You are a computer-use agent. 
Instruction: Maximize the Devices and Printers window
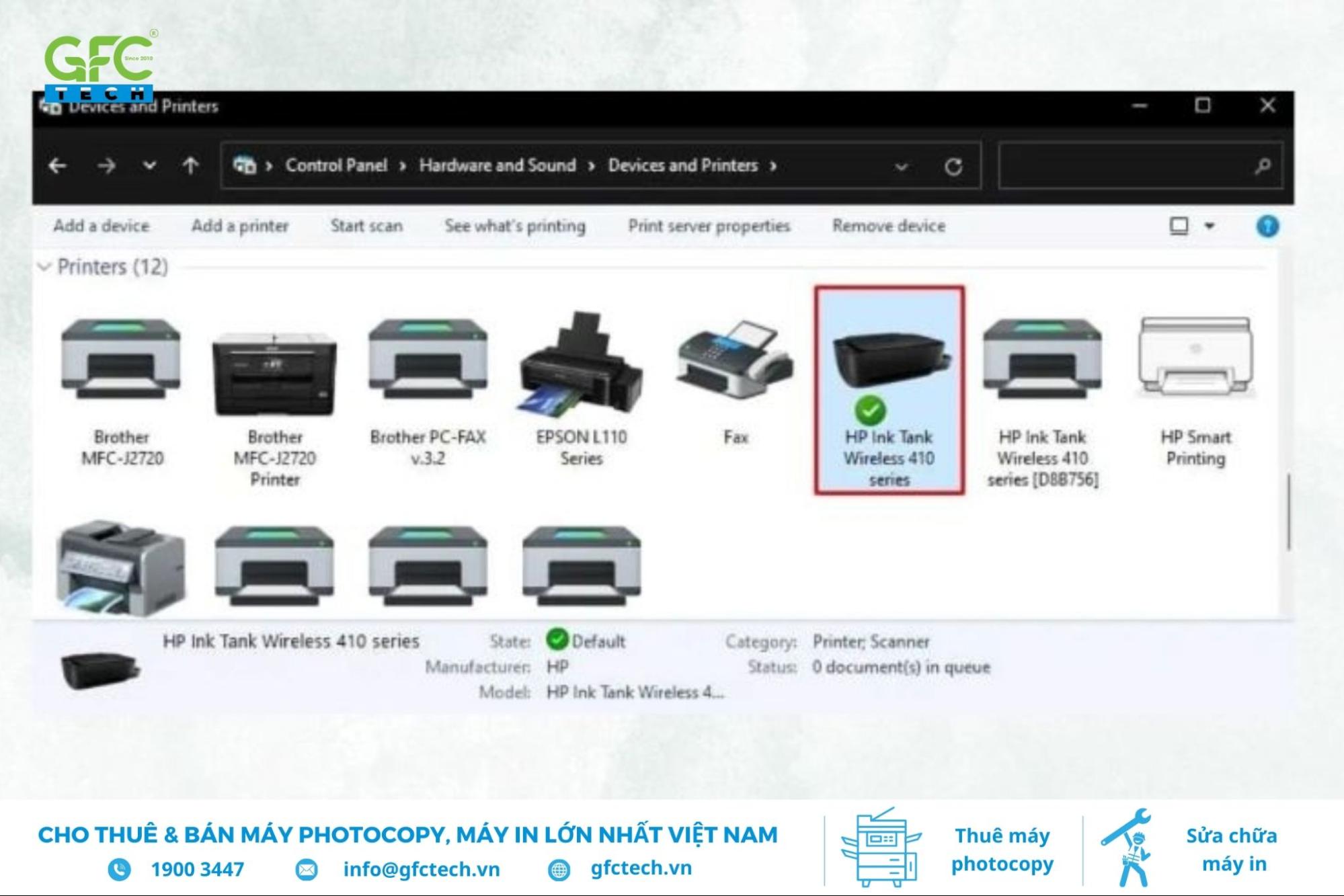tap(1203, 106)
